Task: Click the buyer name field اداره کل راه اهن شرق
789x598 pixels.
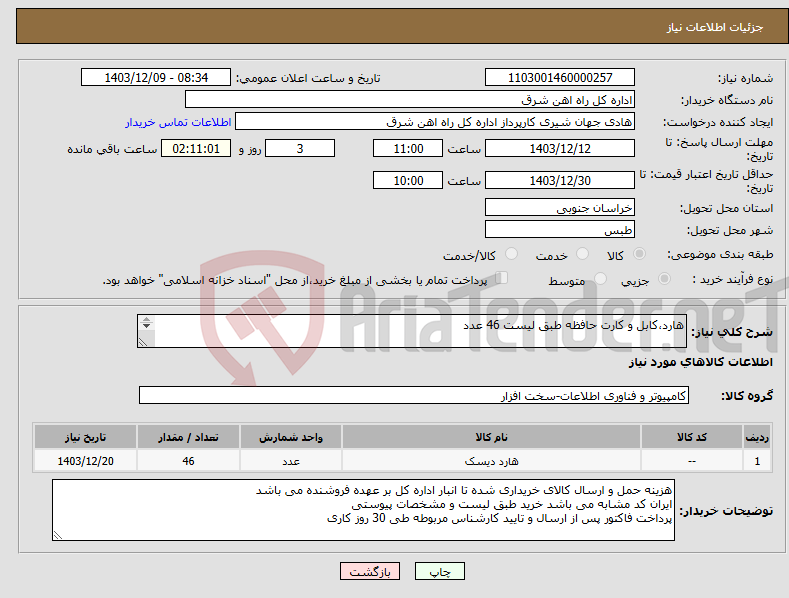Action: pyautogui.click(x=410, y=100)
